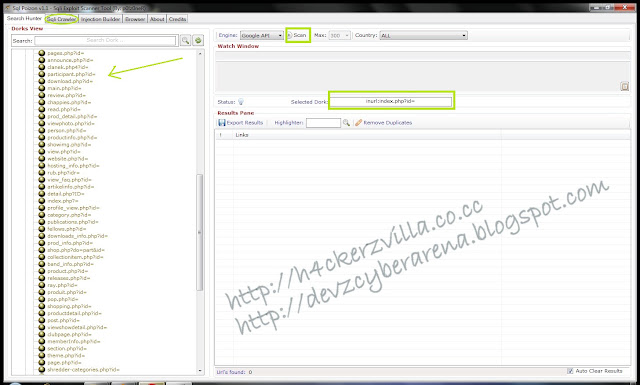640x385 pixels.
Task: Select the viewshowdetail.php?id= dork
Action: point(77,327)
